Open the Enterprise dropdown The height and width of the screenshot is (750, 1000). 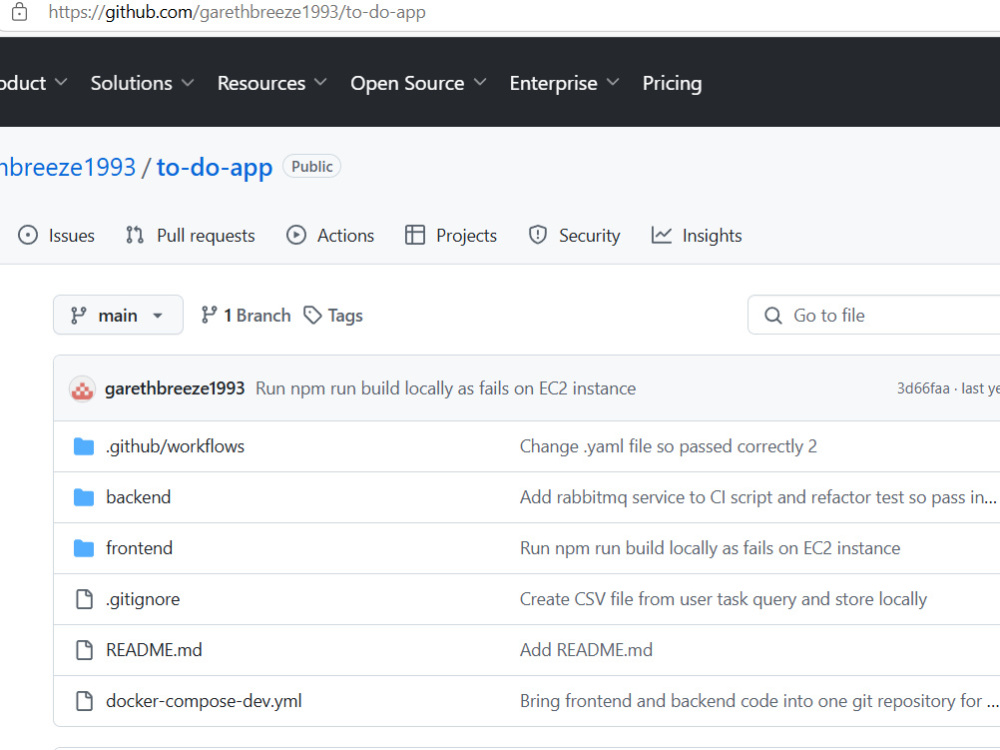564,83
